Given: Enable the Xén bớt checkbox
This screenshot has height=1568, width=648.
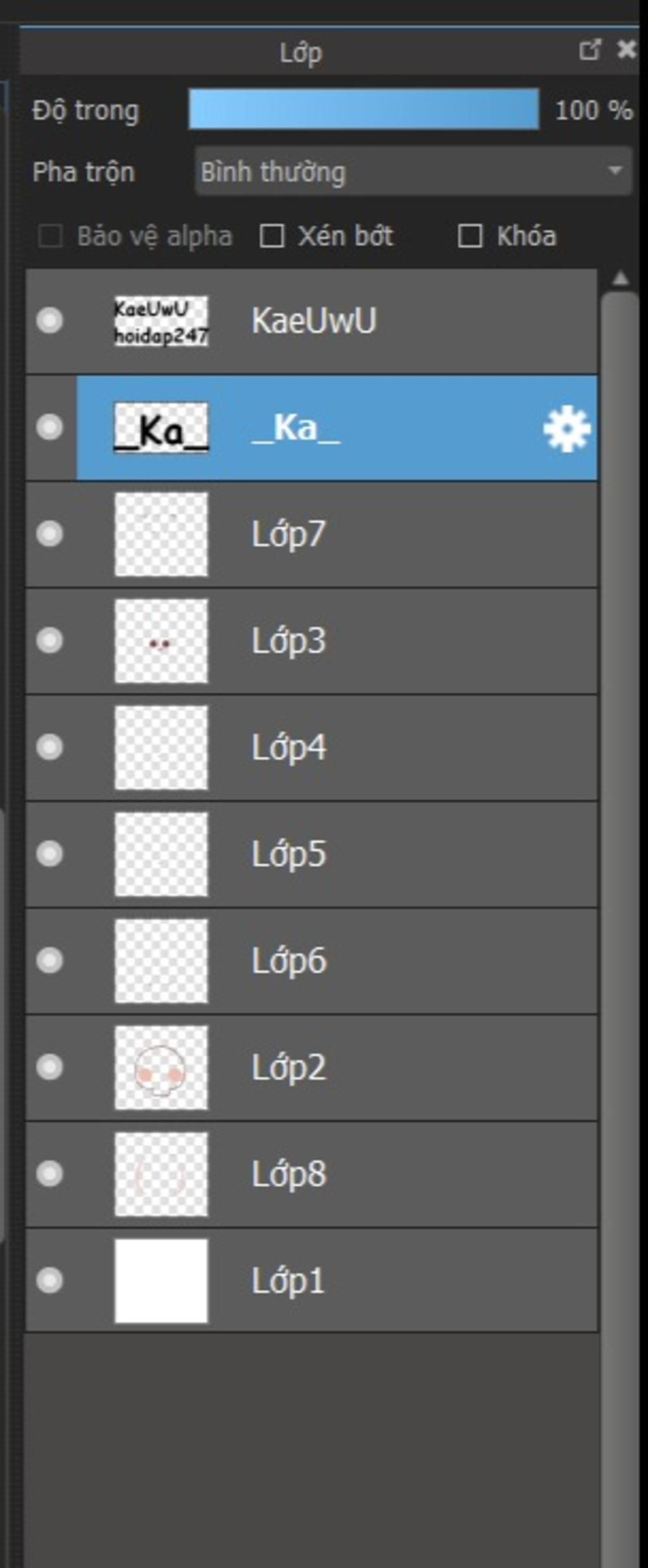Looking at the screenshot, I should coord(272,236).
